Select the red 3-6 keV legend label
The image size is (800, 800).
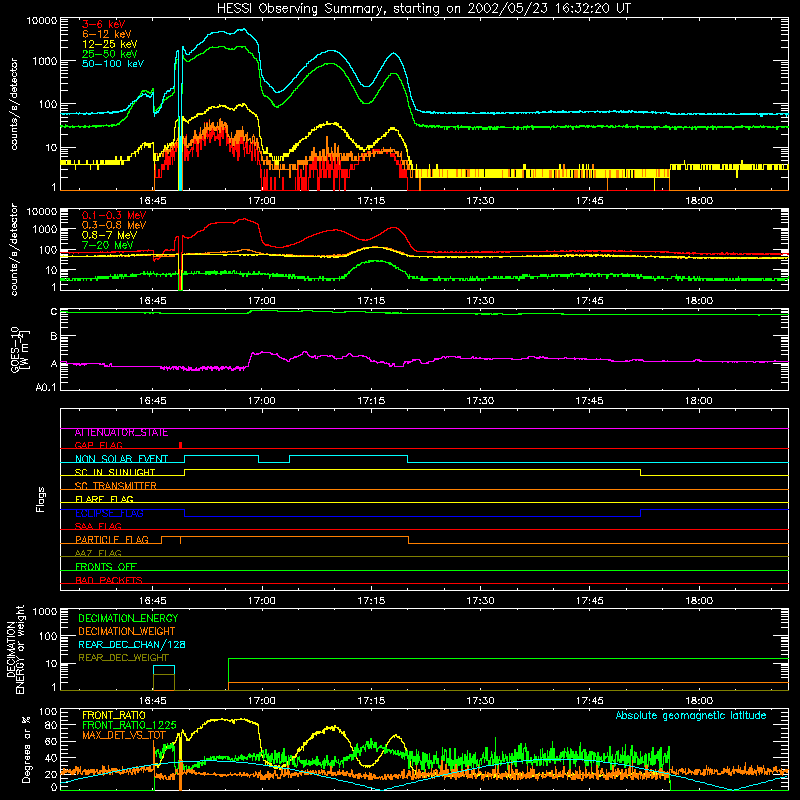coord(103,24)
